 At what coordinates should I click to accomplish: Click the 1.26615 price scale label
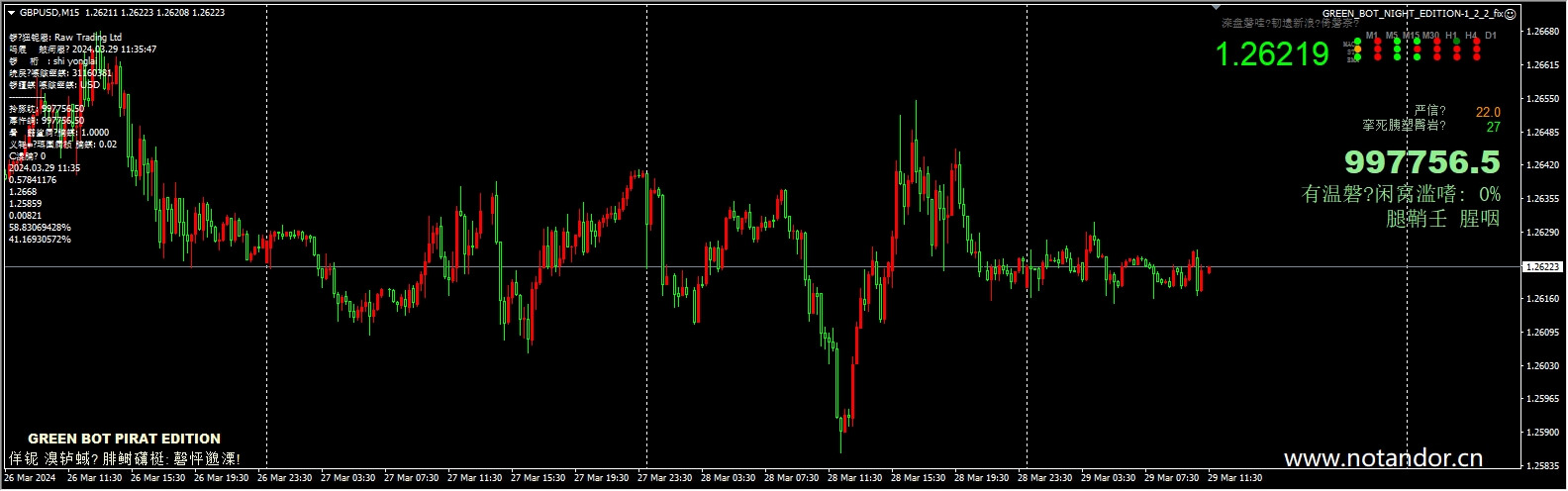point(1544,65)
